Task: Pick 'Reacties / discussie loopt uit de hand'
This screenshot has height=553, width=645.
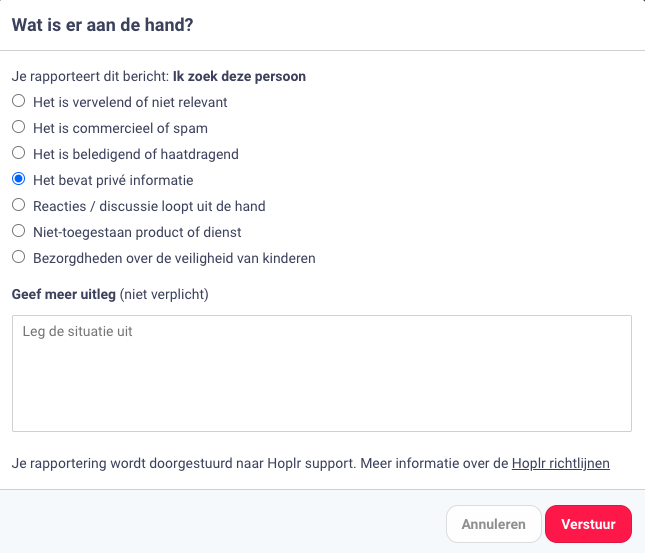Action: click(x=18, y=205)
